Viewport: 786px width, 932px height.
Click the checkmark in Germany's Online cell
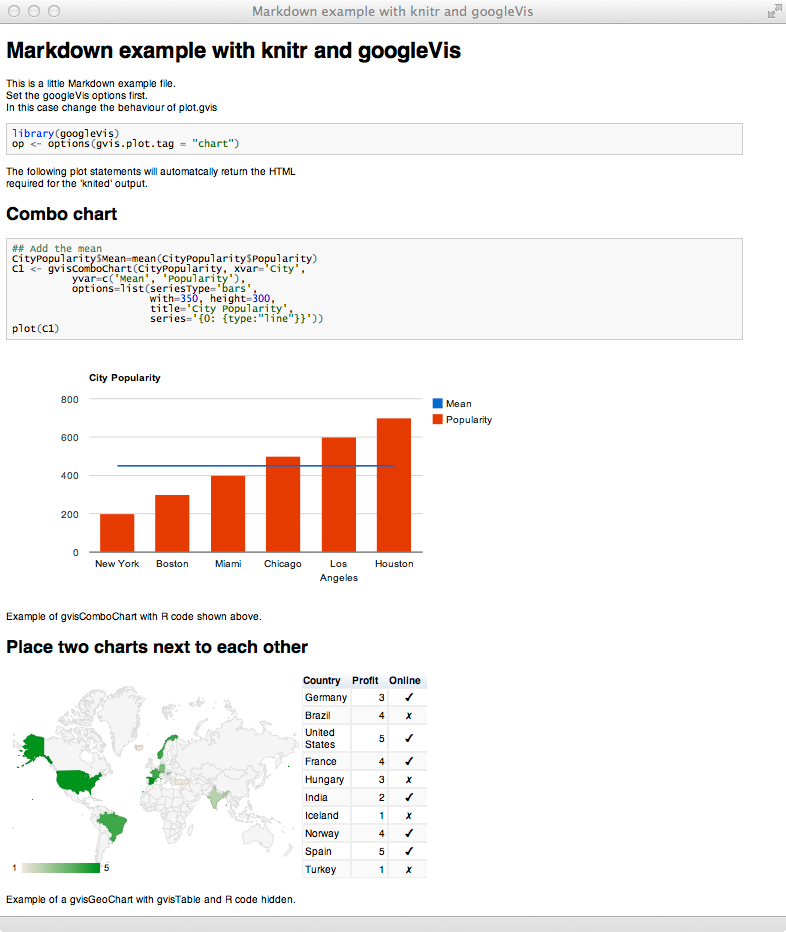coord(408,697)
